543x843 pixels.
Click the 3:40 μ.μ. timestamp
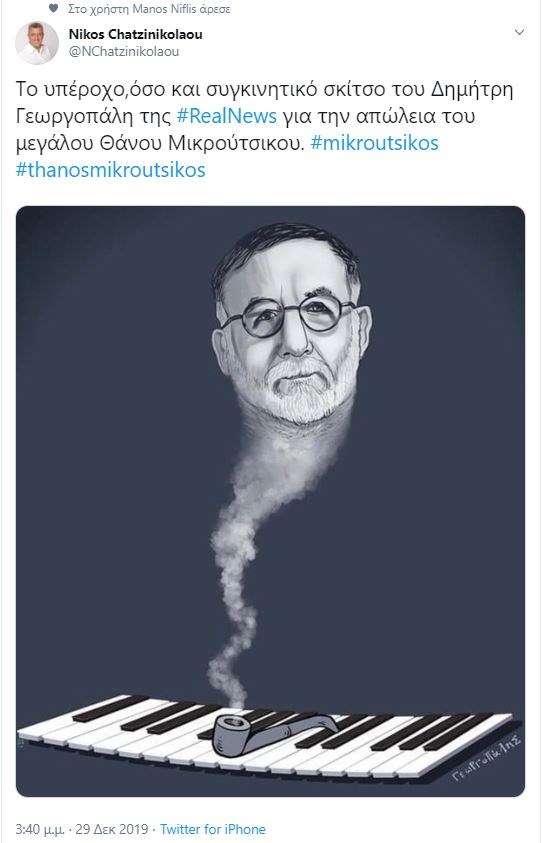(x=40, y=829)
